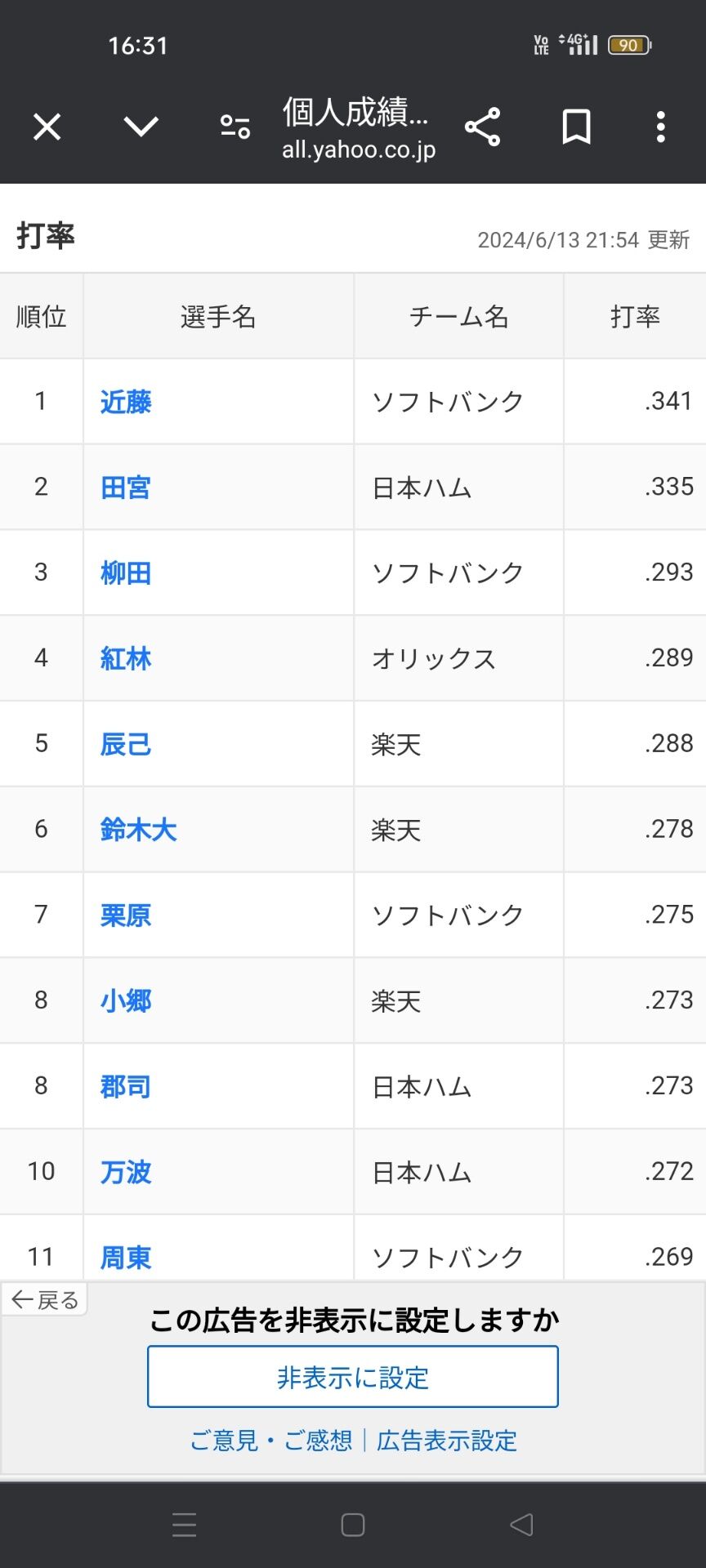This screenshot has height=1568, width=706.
Task: Open player 辰己 link
Action: (x=126, y=744)
